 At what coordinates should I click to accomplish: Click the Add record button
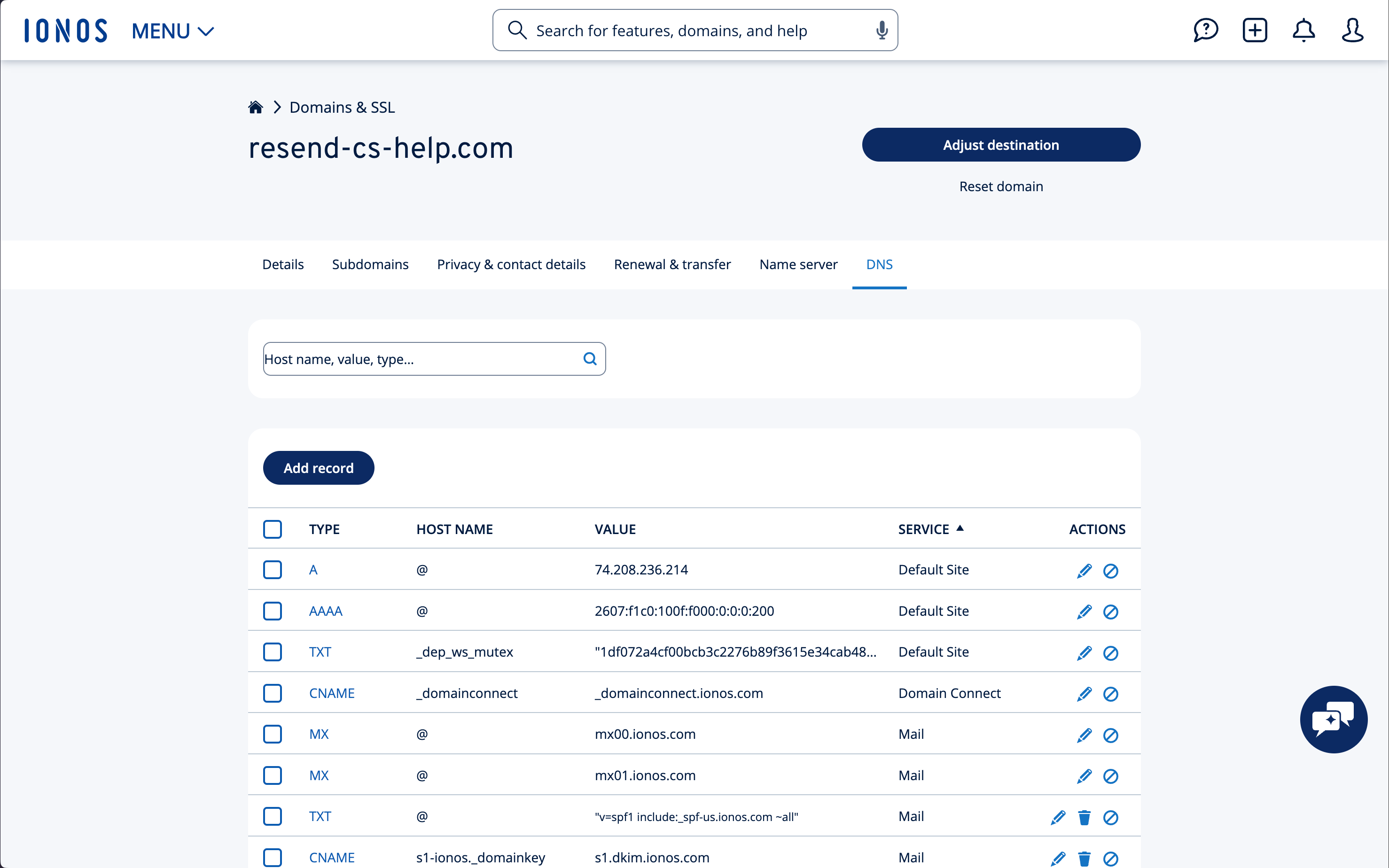318,468
